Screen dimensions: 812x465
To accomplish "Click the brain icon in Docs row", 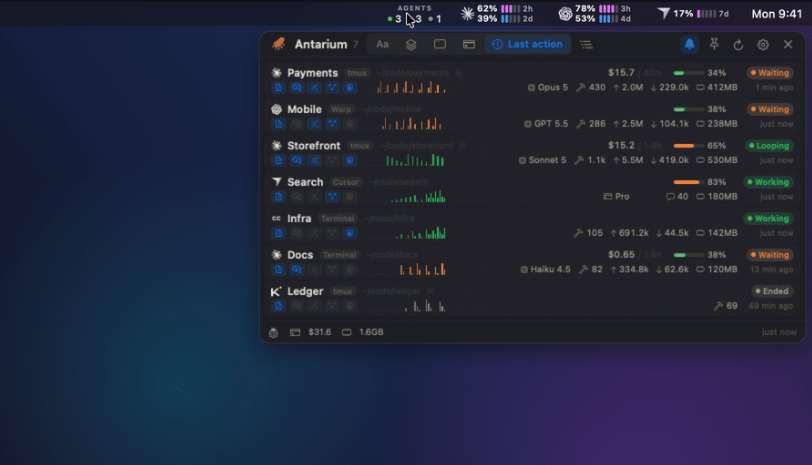I will pos(296,269).
